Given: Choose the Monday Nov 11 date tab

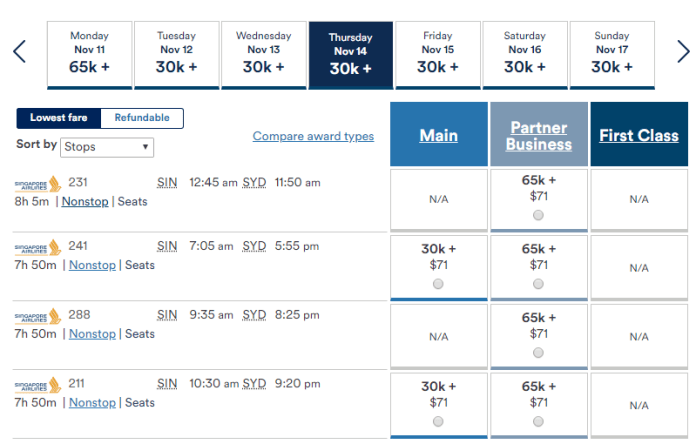Looking at the screenshot, I should 89,53.
